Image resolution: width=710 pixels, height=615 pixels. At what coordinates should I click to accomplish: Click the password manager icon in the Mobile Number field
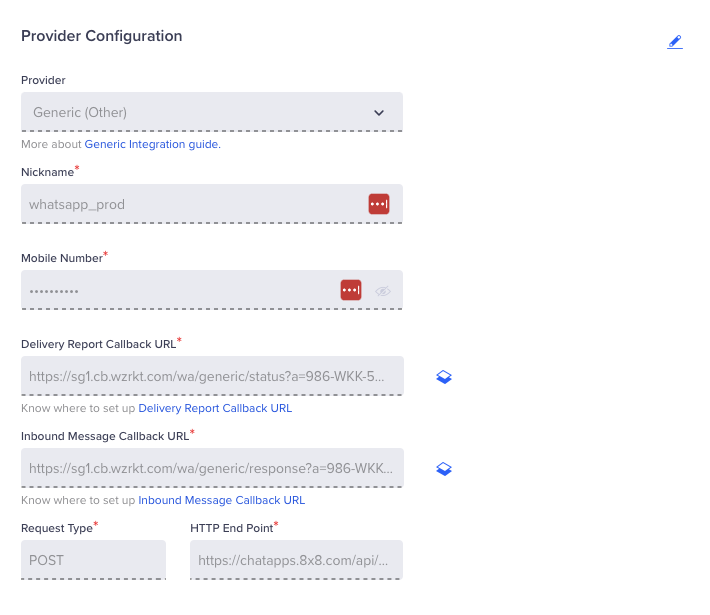coord(350,290)
